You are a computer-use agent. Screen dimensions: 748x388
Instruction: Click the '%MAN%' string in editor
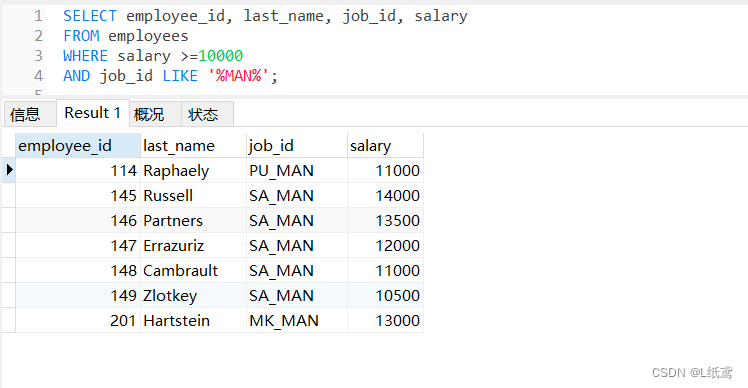pyautogui.click(x=239, y=76)
